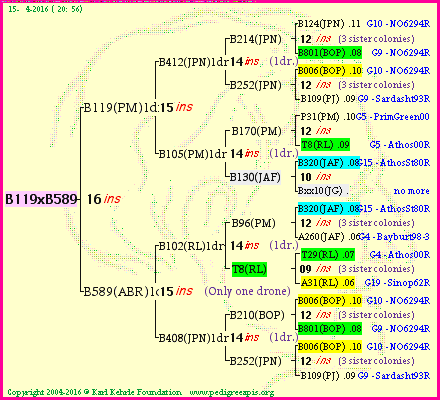Select Bxx10(JG) entry
Screen dimensions: 440x400
pos(323,191)
